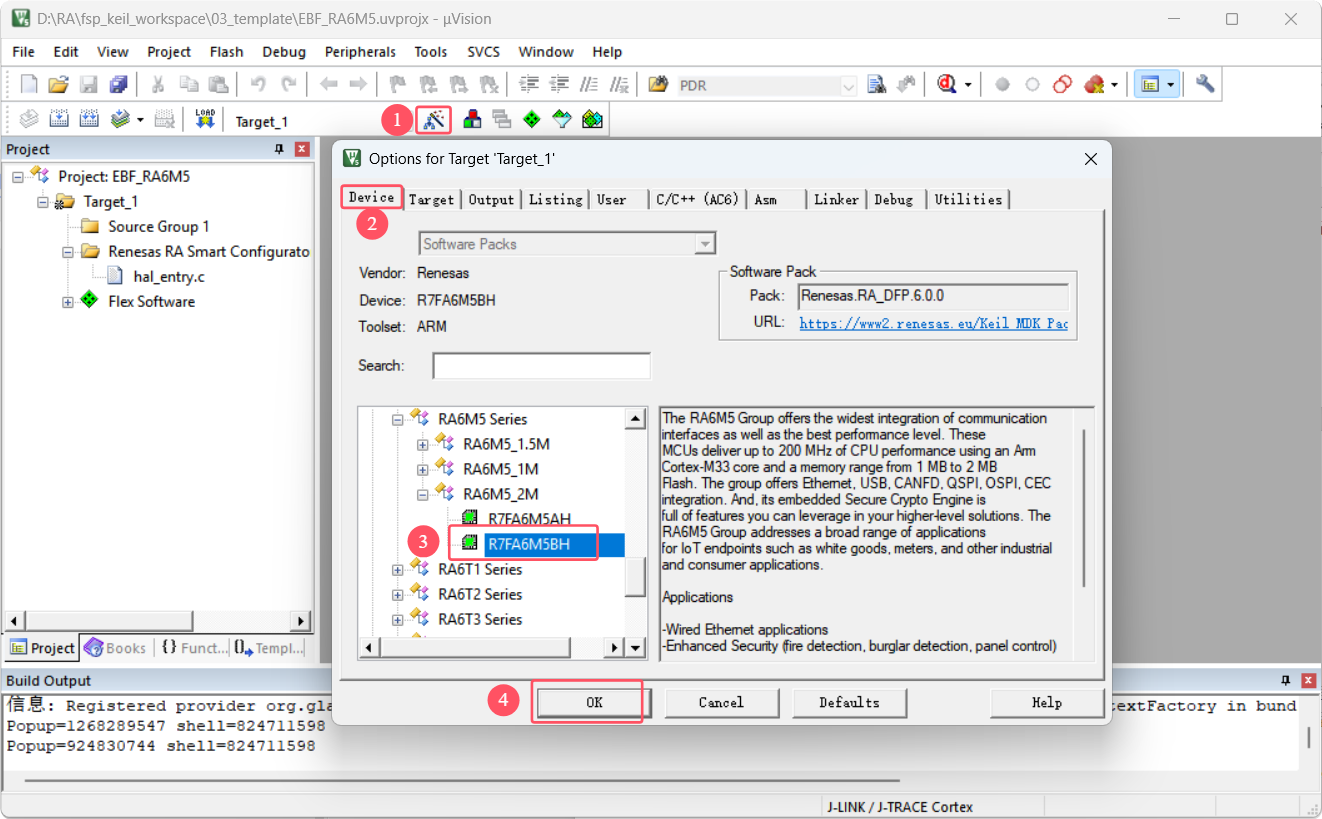The width and height of the screenshot is (1322, 819).
Task: Switch to the Linker tab
Action: 836,200
